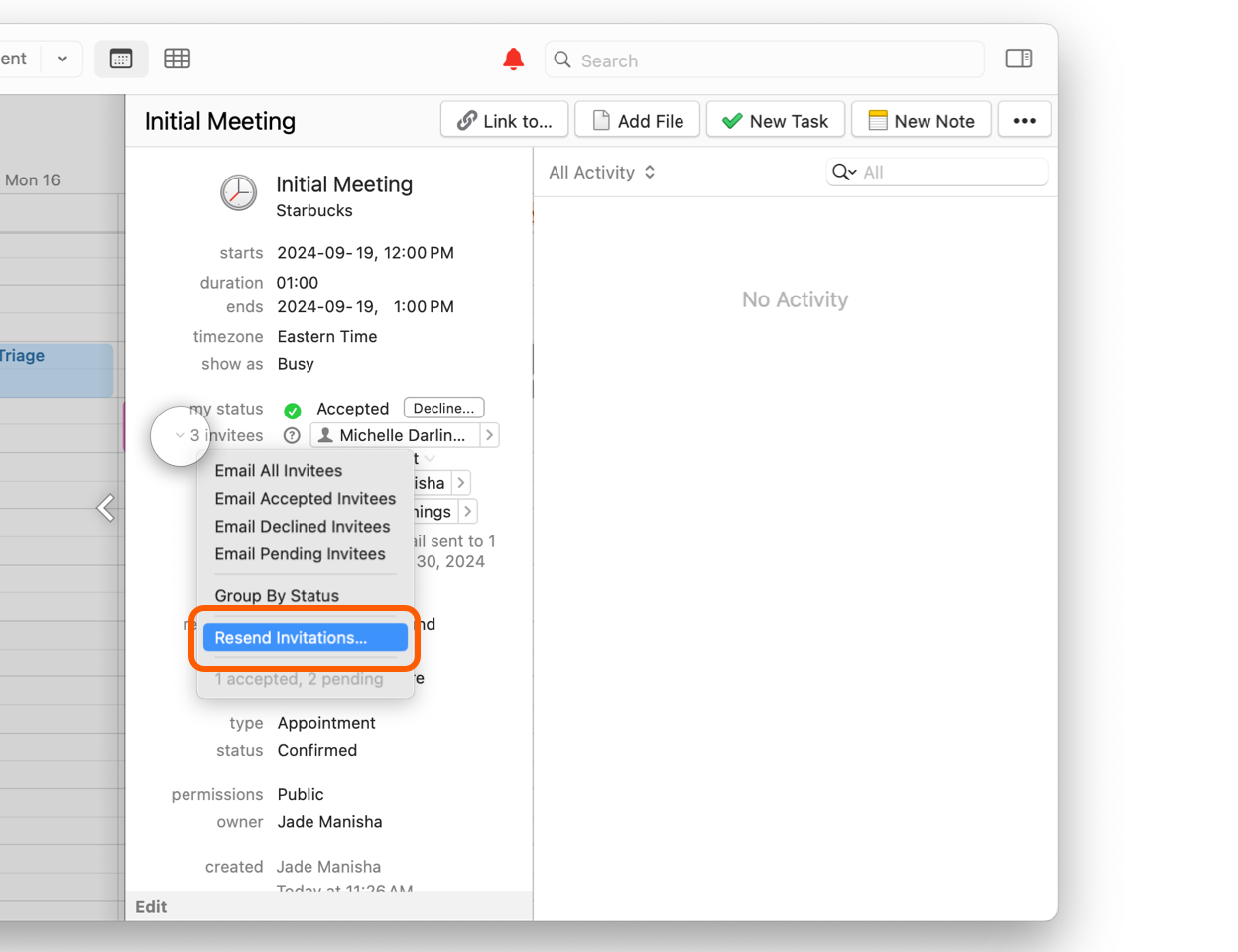Viewport: 1238px width, 952px height.
Task: Open the All Activity filter dropdown
Action: click(x=602, y=173)
